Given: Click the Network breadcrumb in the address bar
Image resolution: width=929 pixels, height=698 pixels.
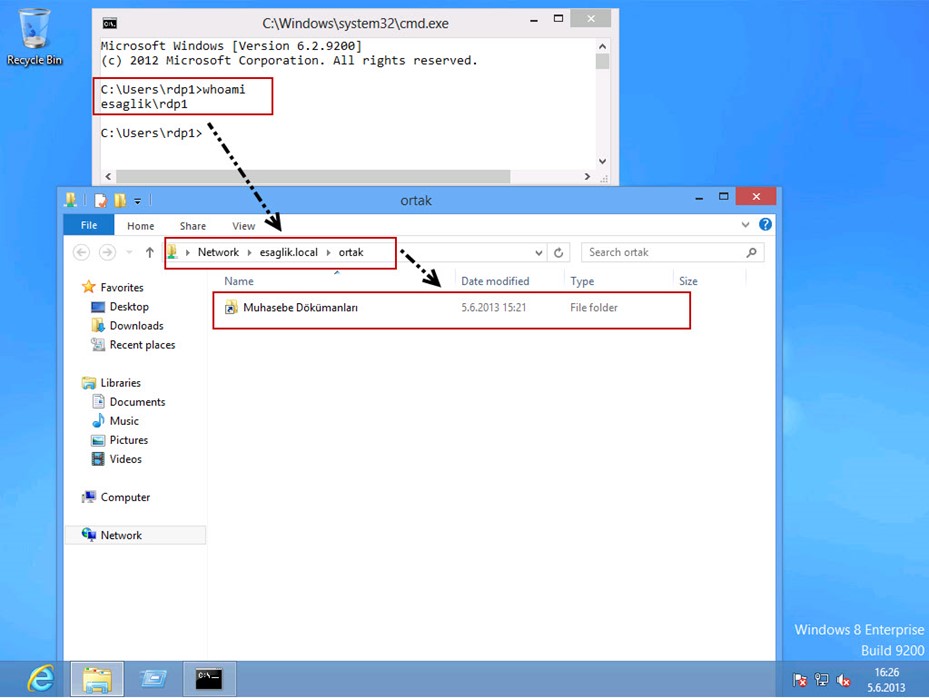Looking at the screenshot, I should 218,252.
